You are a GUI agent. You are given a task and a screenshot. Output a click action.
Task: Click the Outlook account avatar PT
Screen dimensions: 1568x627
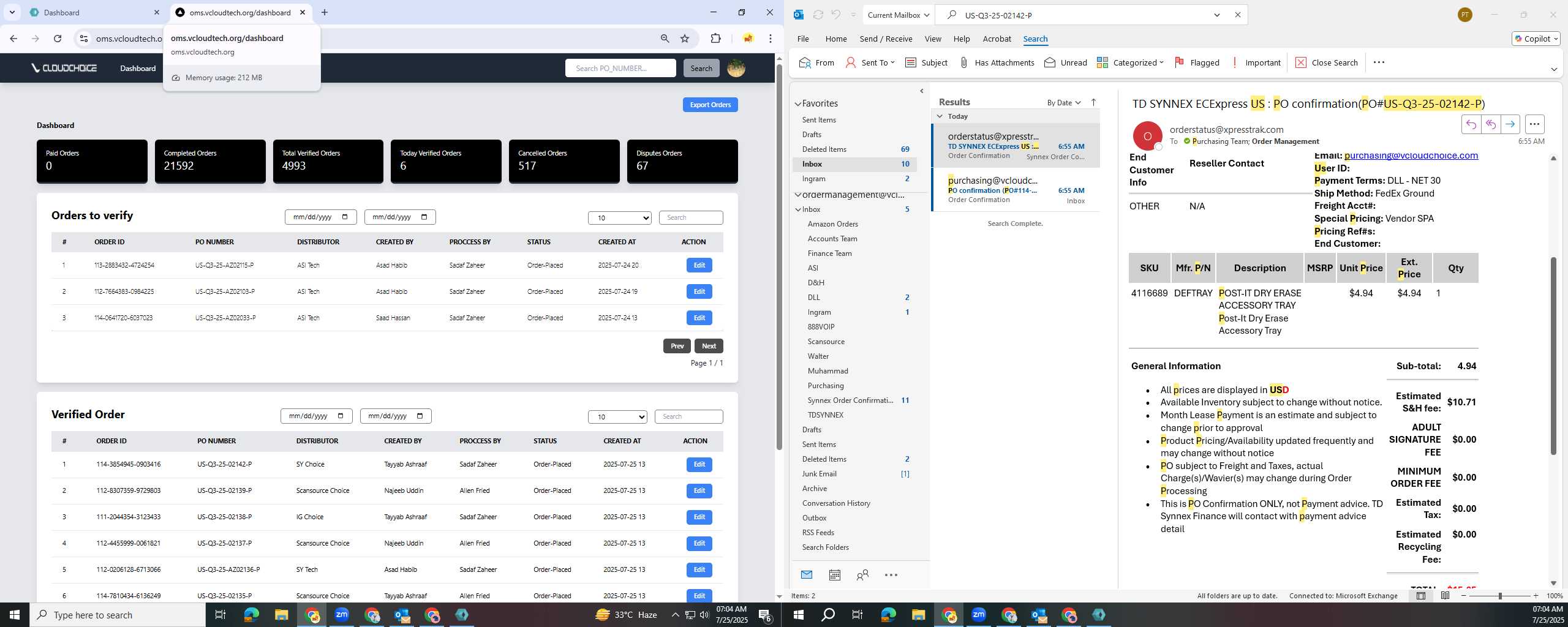[x=1465, y=15]
